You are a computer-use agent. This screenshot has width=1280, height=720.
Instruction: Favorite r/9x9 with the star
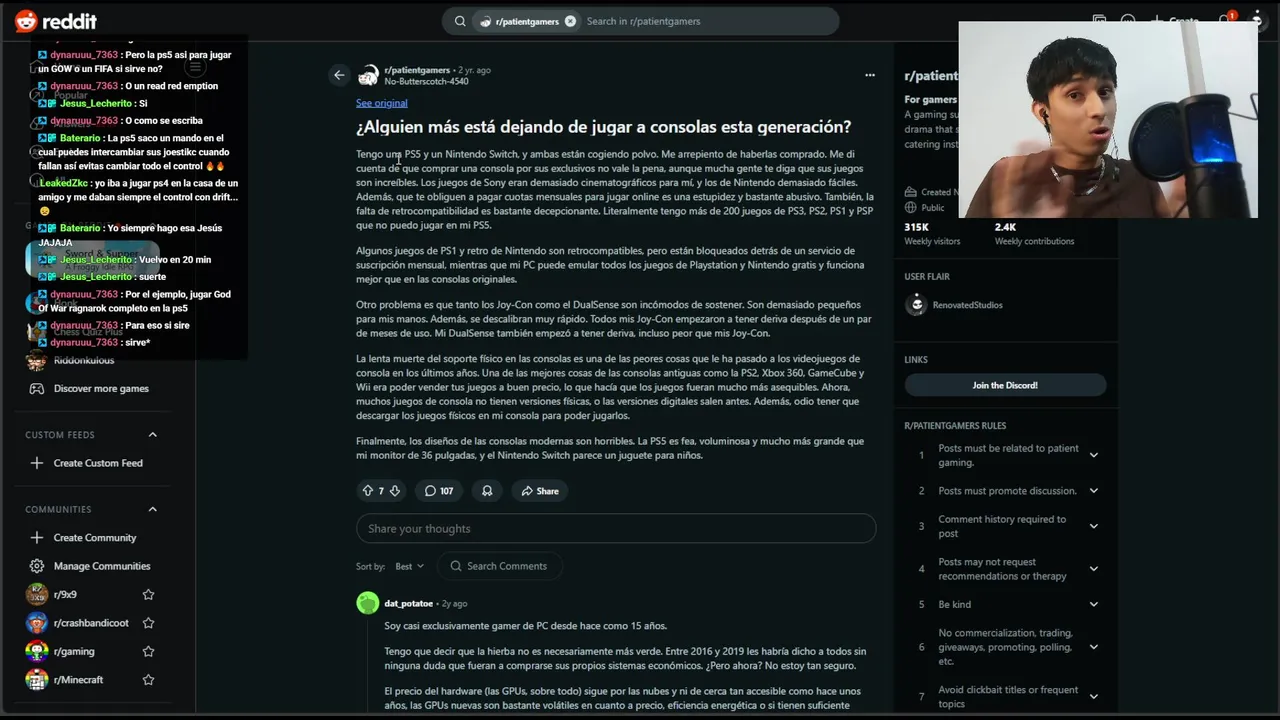pos(148,595)
